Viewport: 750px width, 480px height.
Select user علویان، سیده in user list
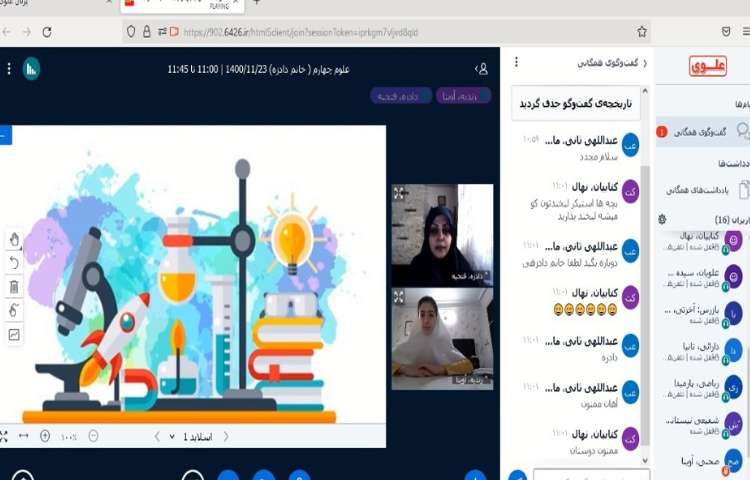(704, 277)
